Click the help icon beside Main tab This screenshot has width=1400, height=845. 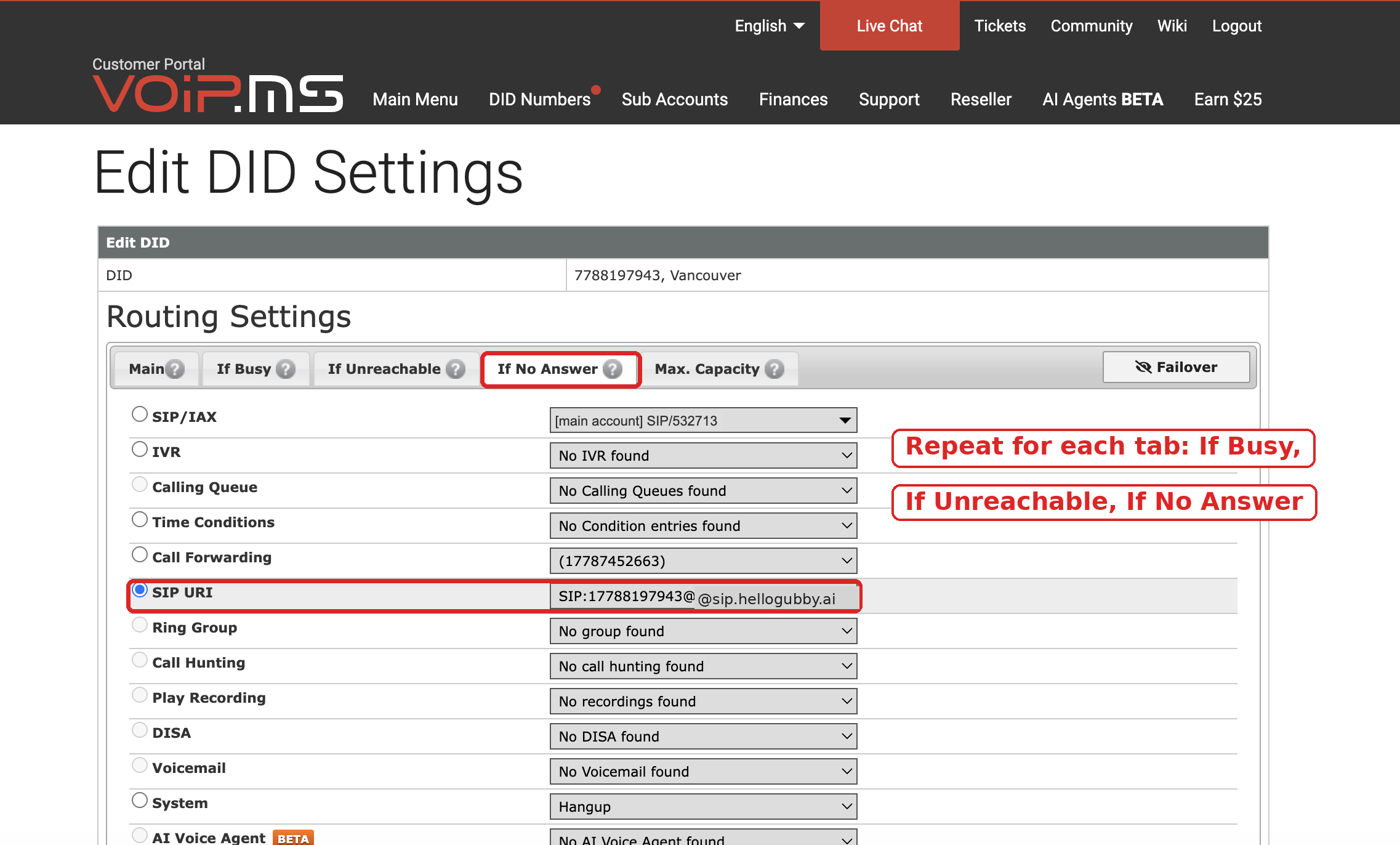point(175,369)
